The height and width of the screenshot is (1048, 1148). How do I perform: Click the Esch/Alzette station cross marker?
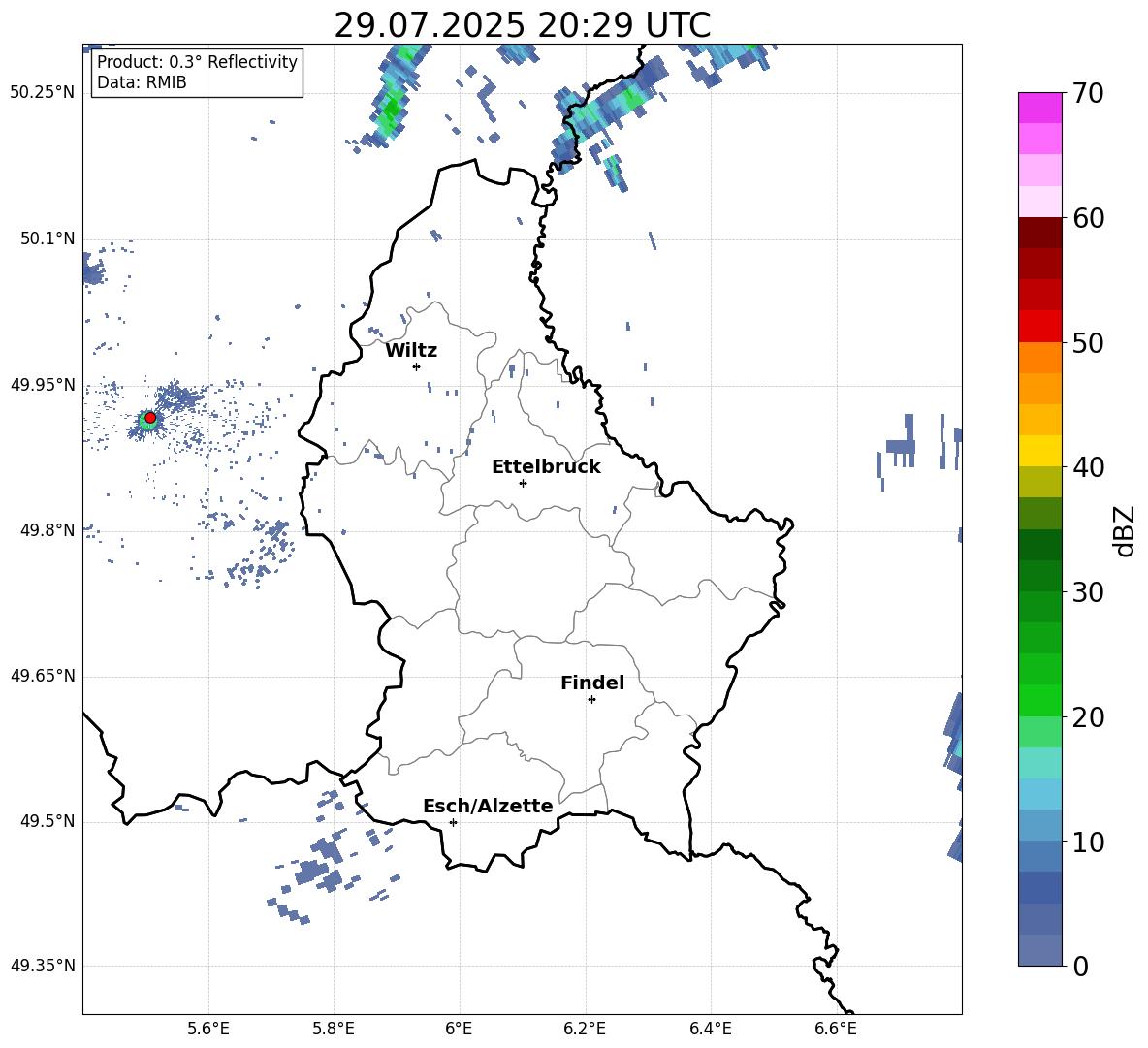pos(453,822)
